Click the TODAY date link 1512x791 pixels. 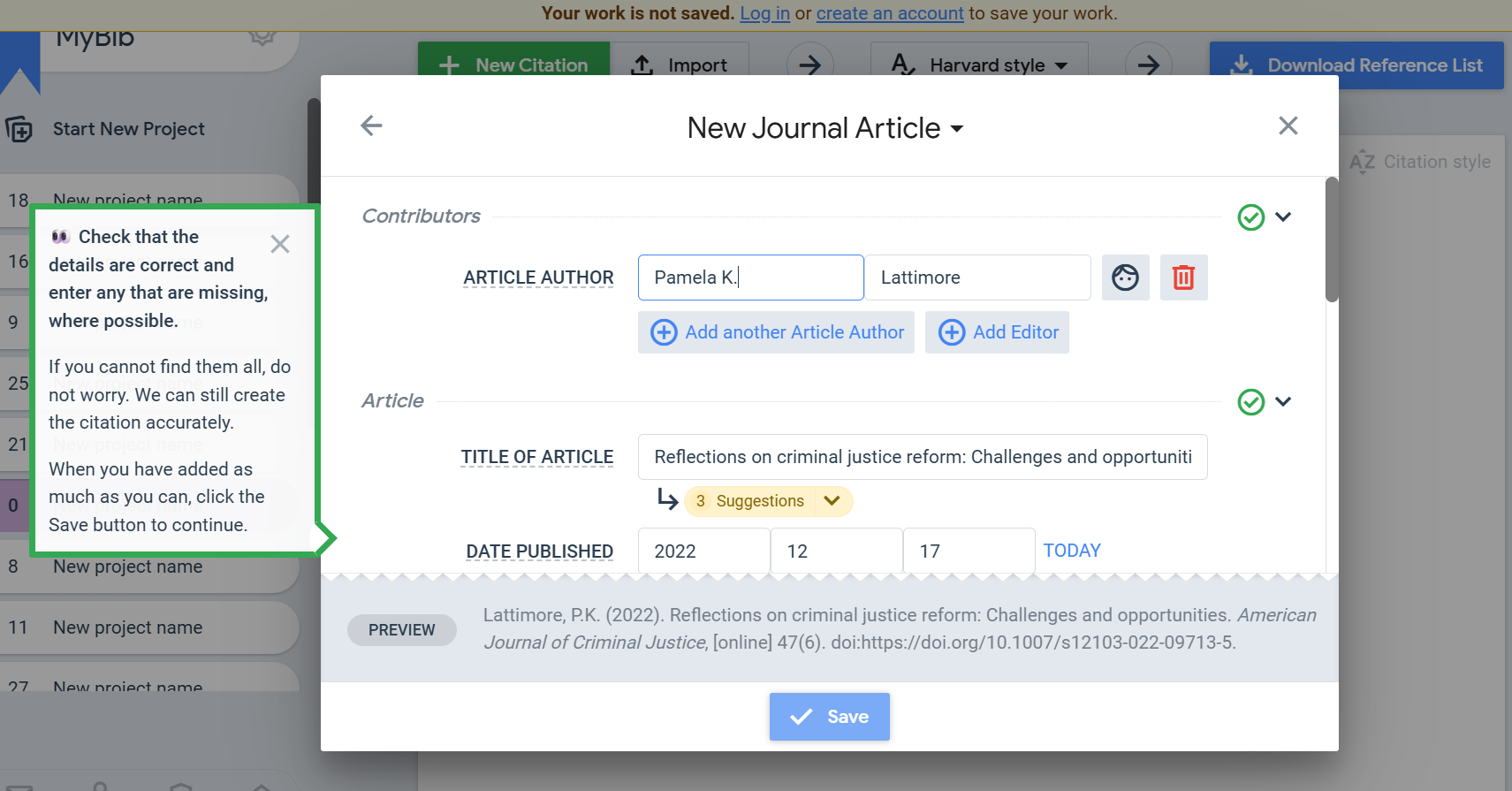click(1071, 551)
